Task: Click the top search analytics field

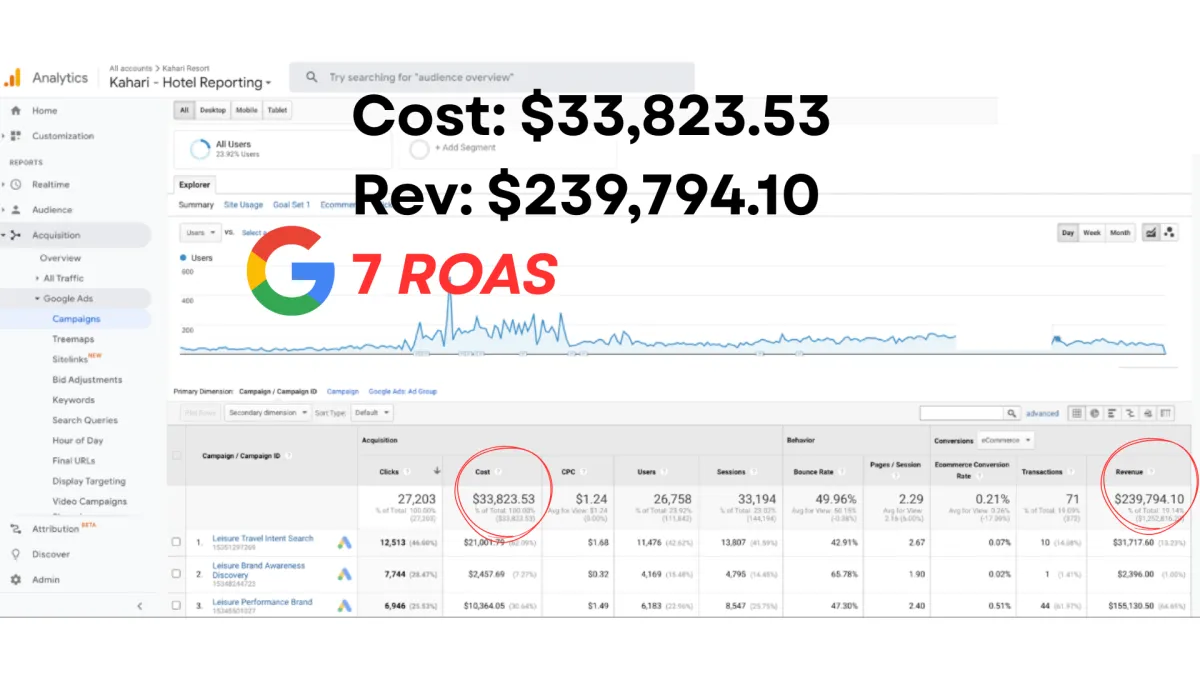Action: (x=492, y=77)
